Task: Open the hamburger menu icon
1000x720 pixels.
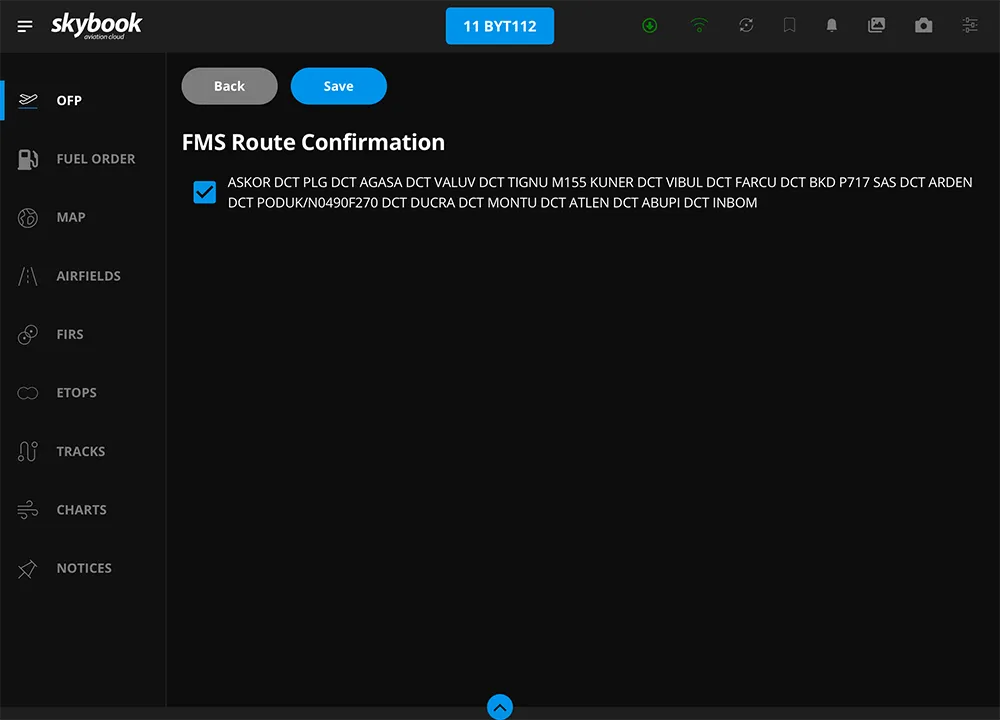Action: pos(25,26)
